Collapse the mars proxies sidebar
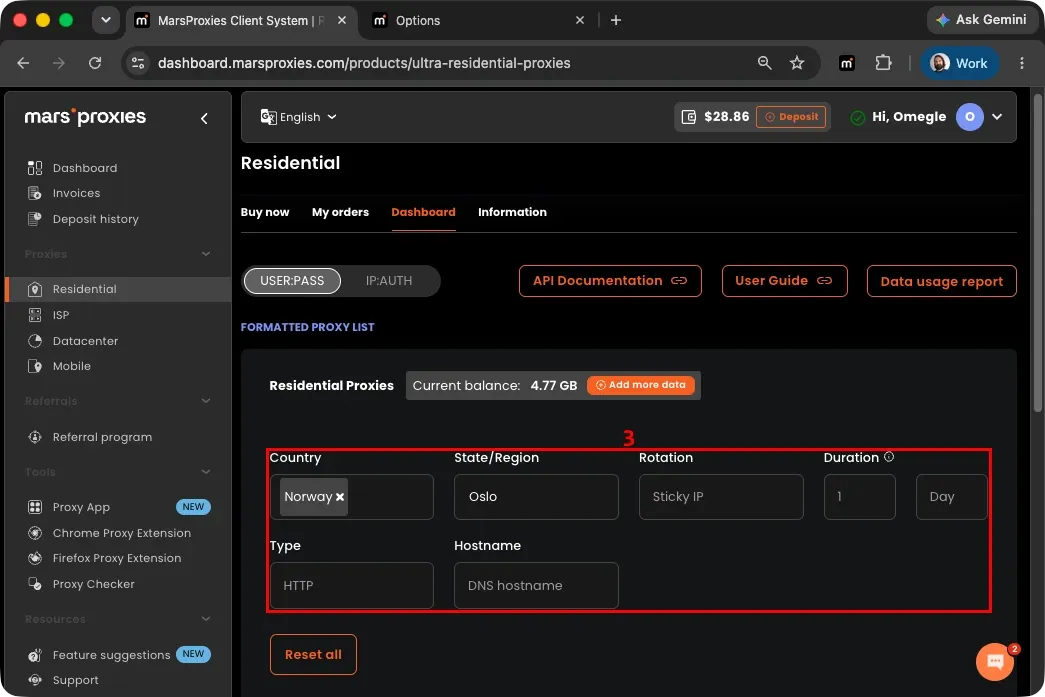Image resolution: width=1045 pixels, height=697 pixels. tap(204, 119)
